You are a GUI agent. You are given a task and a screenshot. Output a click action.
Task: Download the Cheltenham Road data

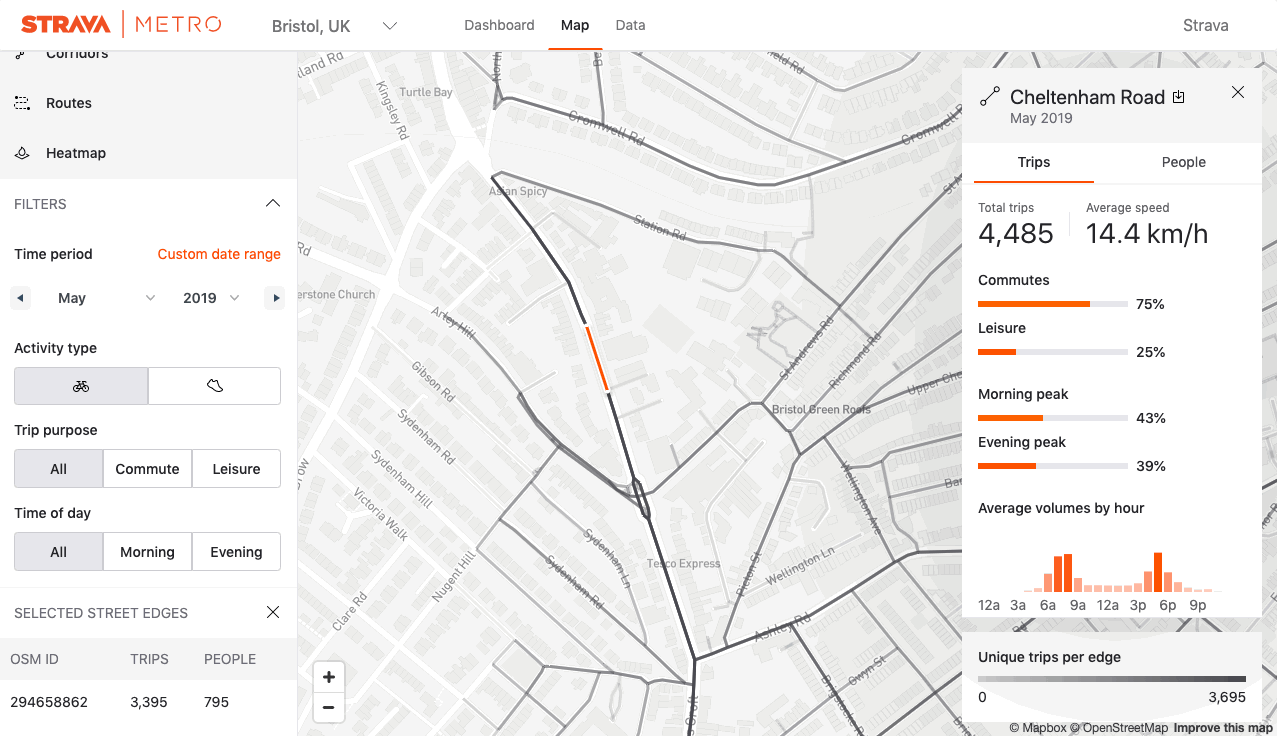(1179, 97)
